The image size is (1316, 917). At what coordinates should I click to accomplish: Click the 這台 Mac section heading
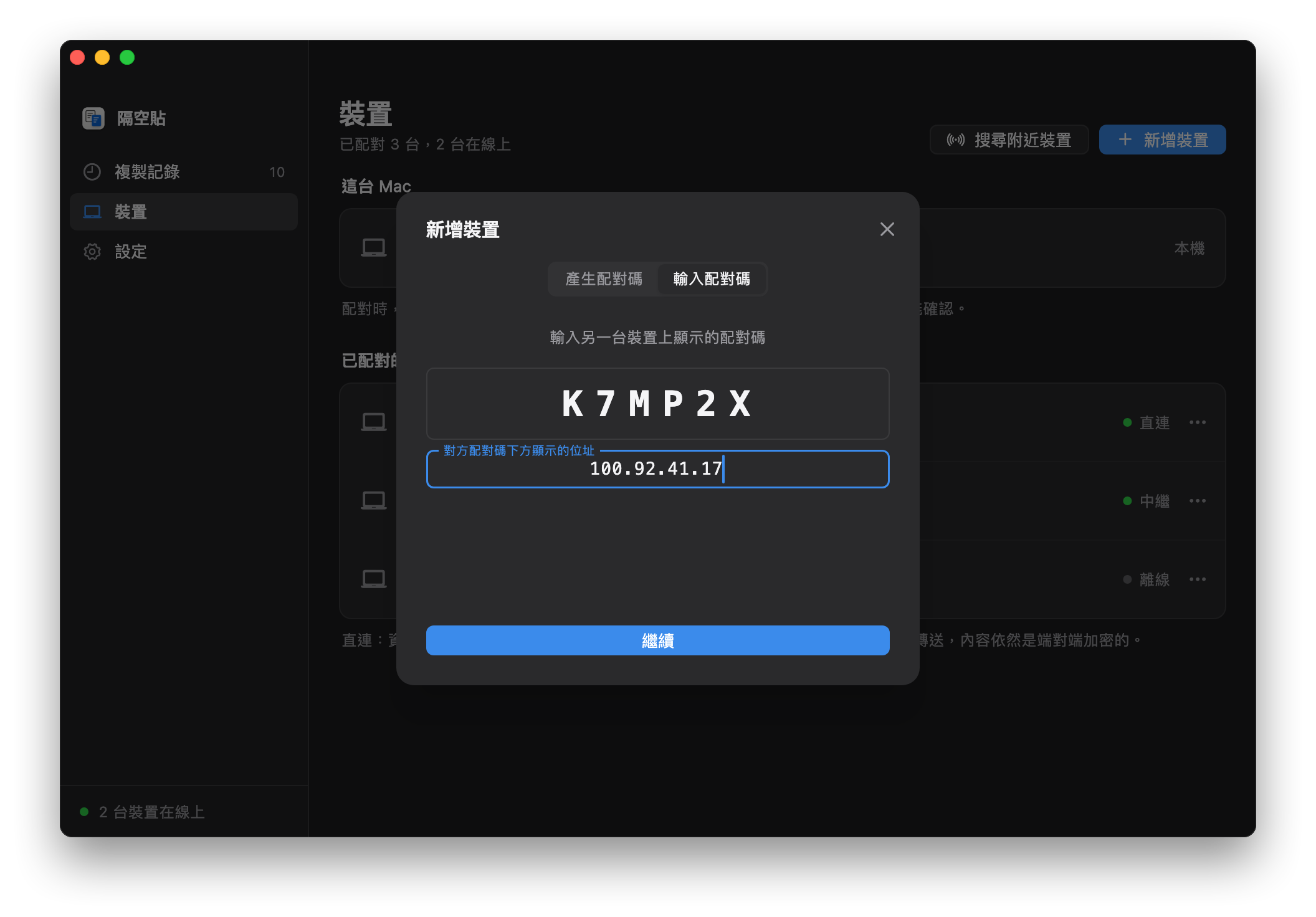376,186
